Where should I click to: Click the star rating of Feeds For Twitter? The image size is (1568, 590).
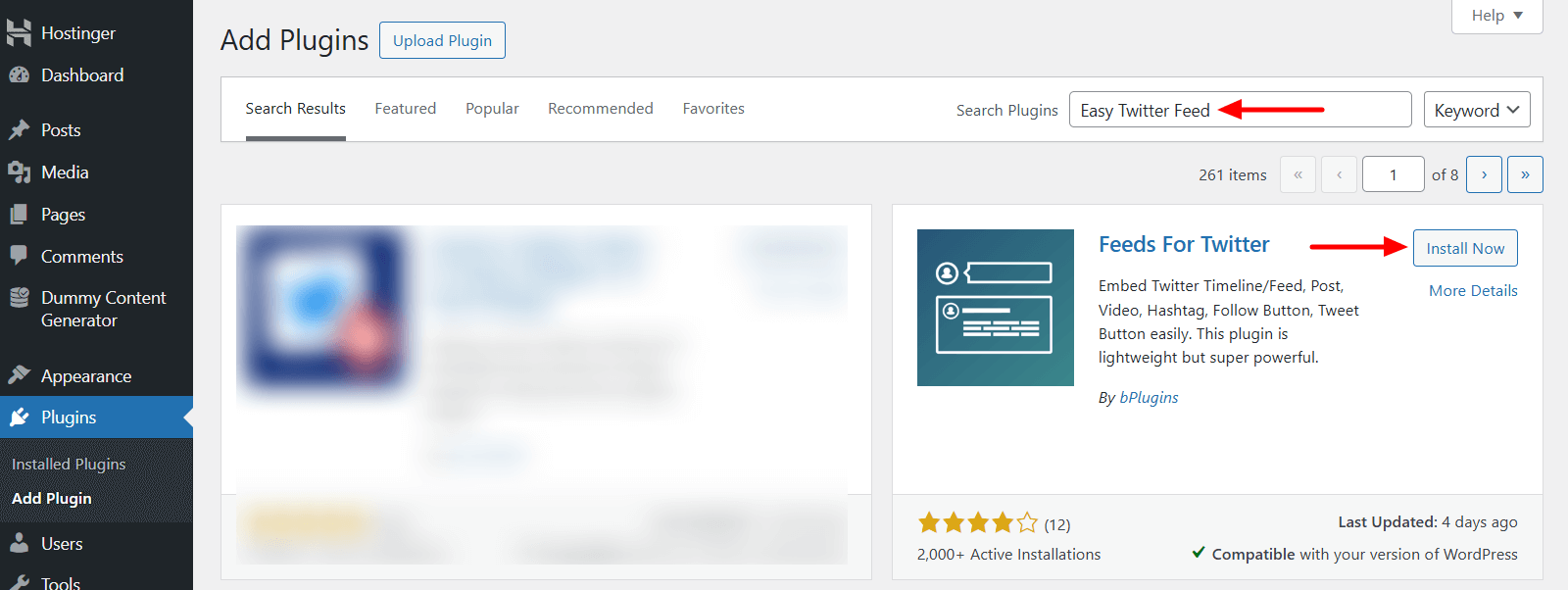(x=977, y=522)
